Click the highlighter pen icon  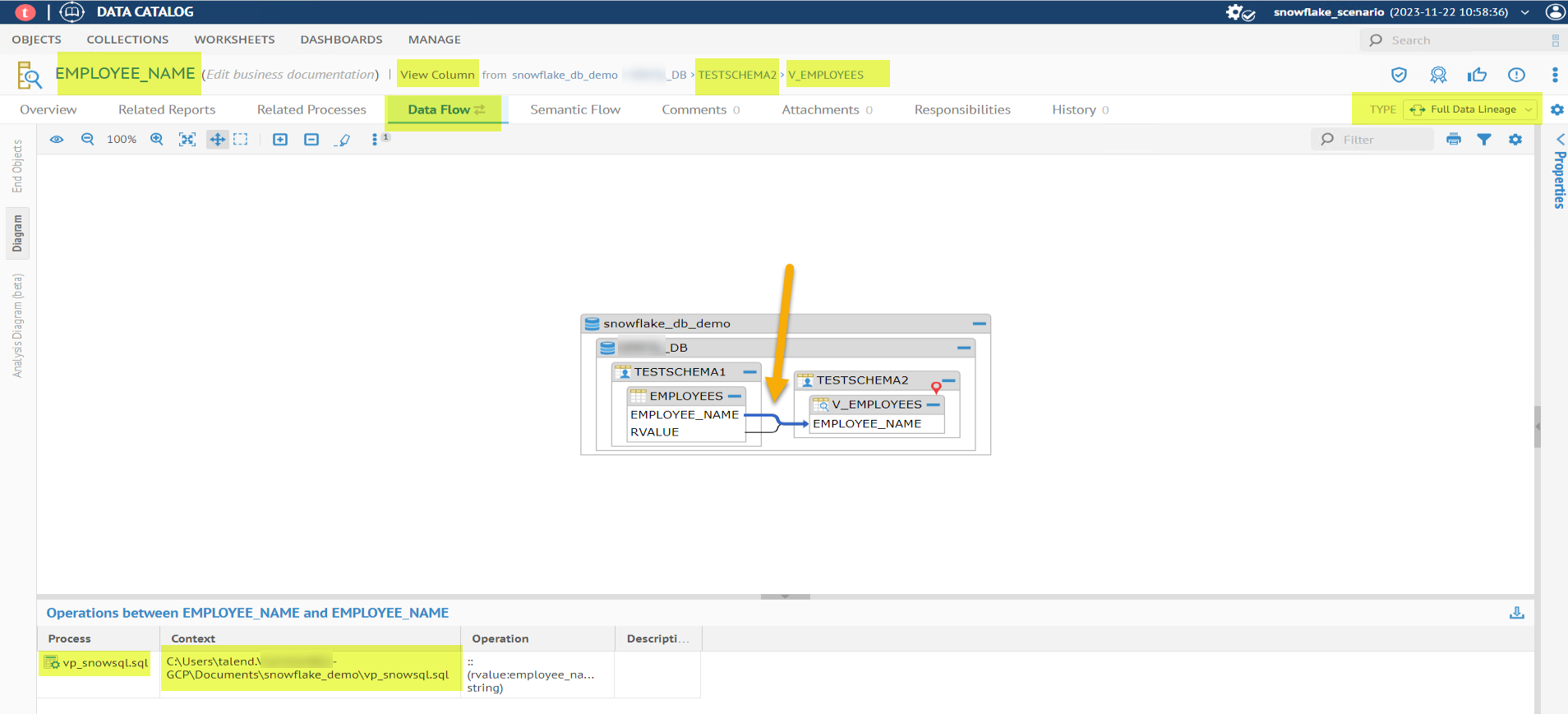(344, 140)
